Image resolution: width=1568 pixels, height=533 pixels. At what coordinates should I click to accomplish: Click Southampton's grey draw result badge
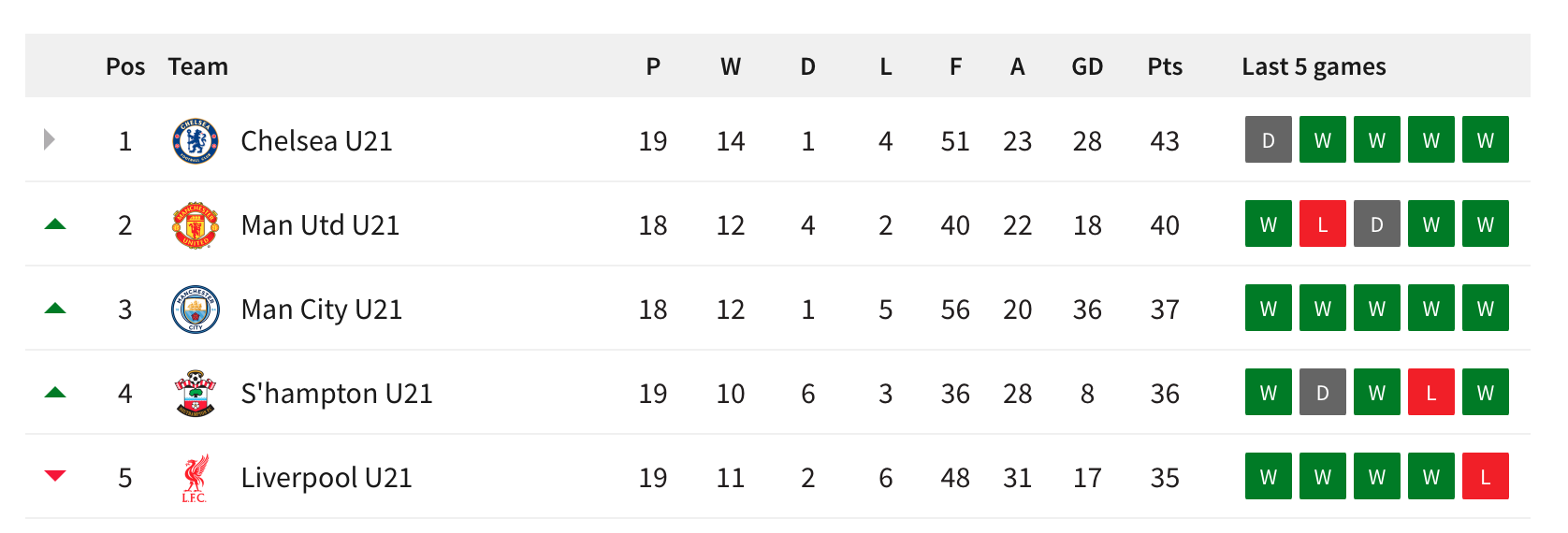pos(1323,393)
